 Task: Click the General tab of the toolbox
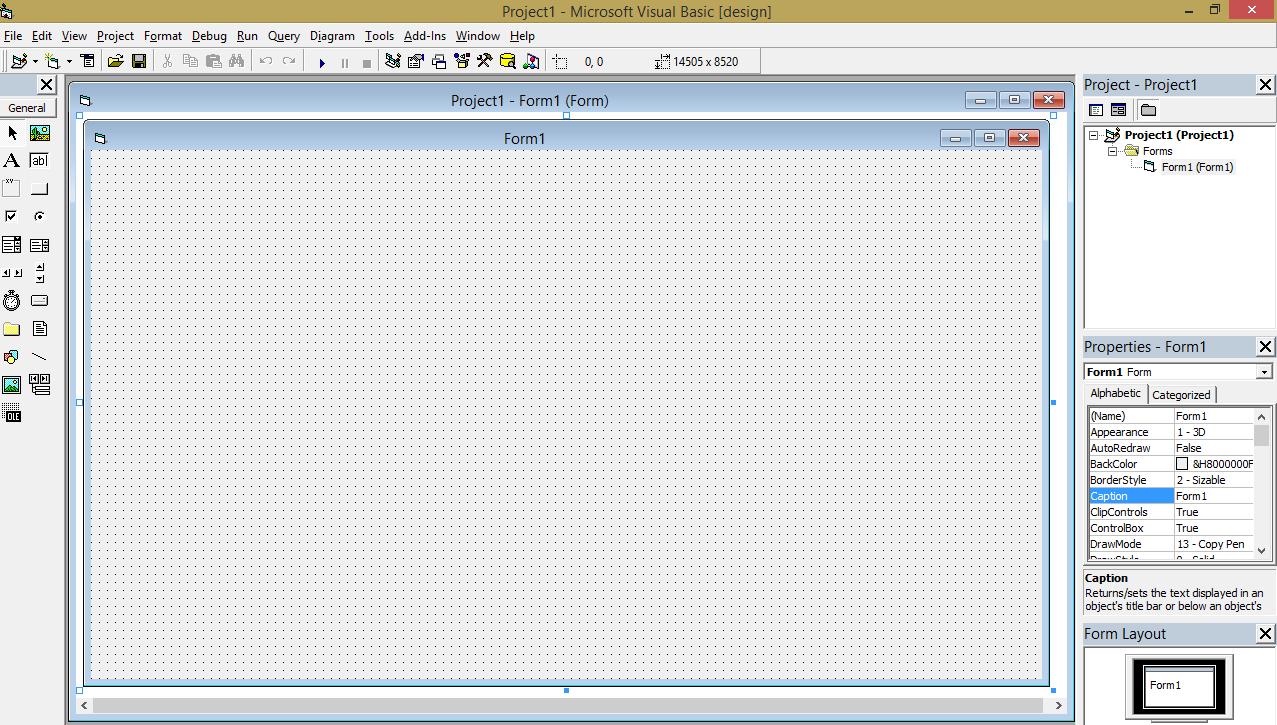[27, 108]
